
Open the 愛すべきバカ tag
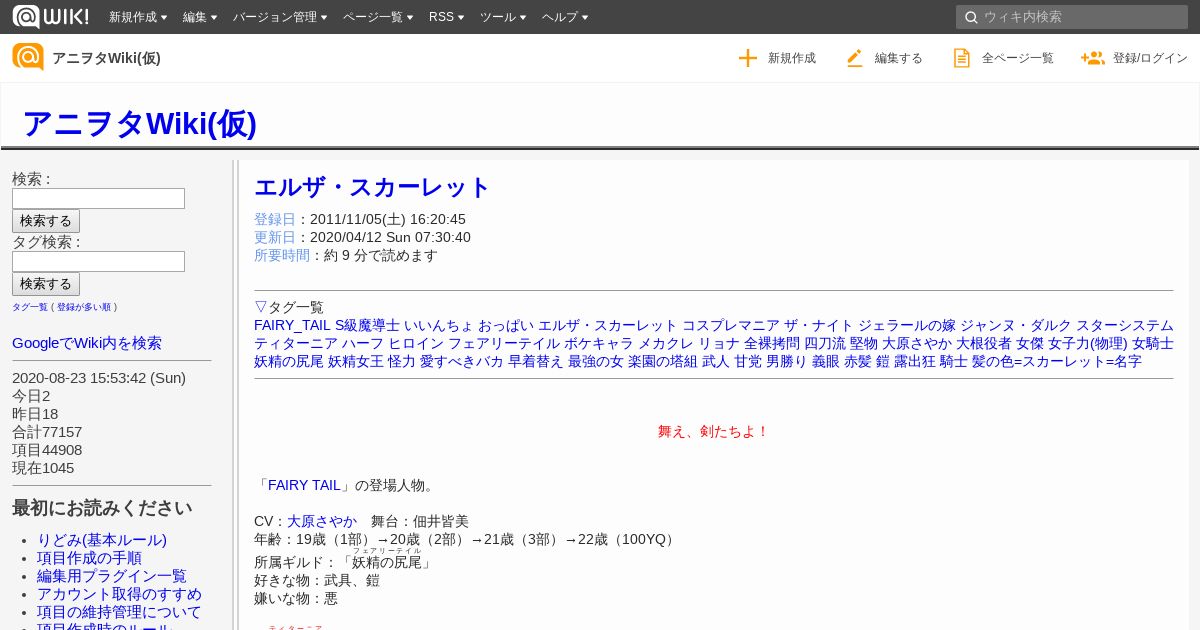[462, 361]
